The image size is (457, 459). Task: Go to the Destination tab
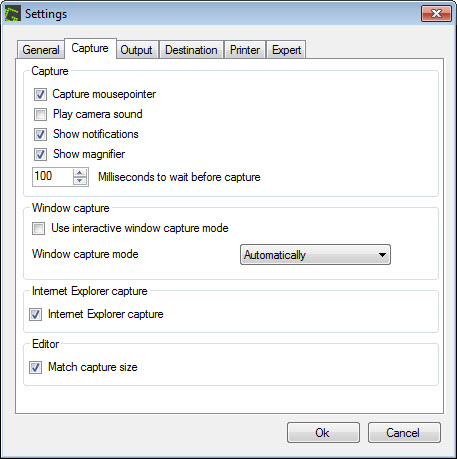[191, 50]
